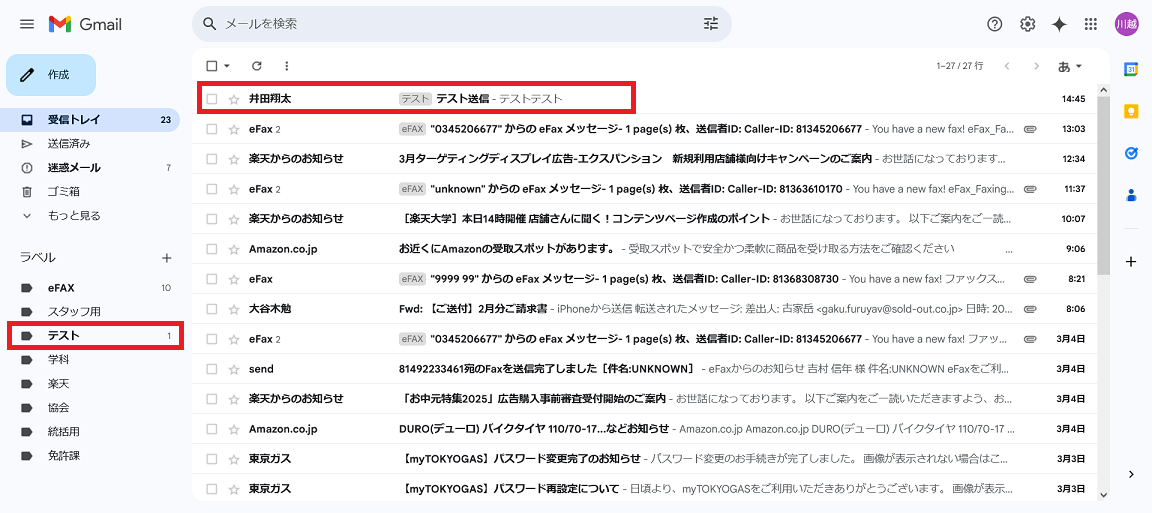Open the テスト label

(x=64, y=335)
